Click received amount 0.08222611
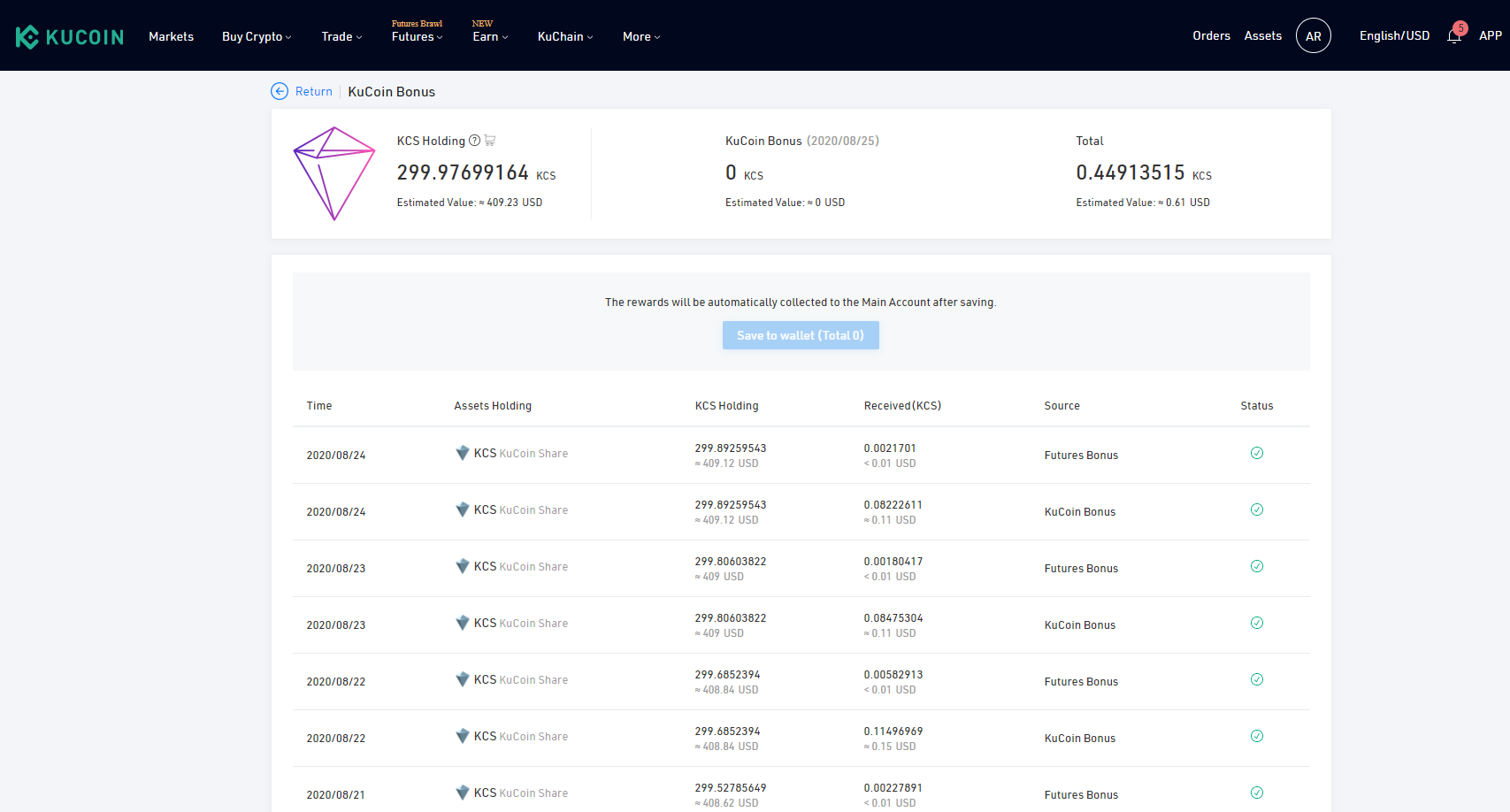 (x=893, y=504)
